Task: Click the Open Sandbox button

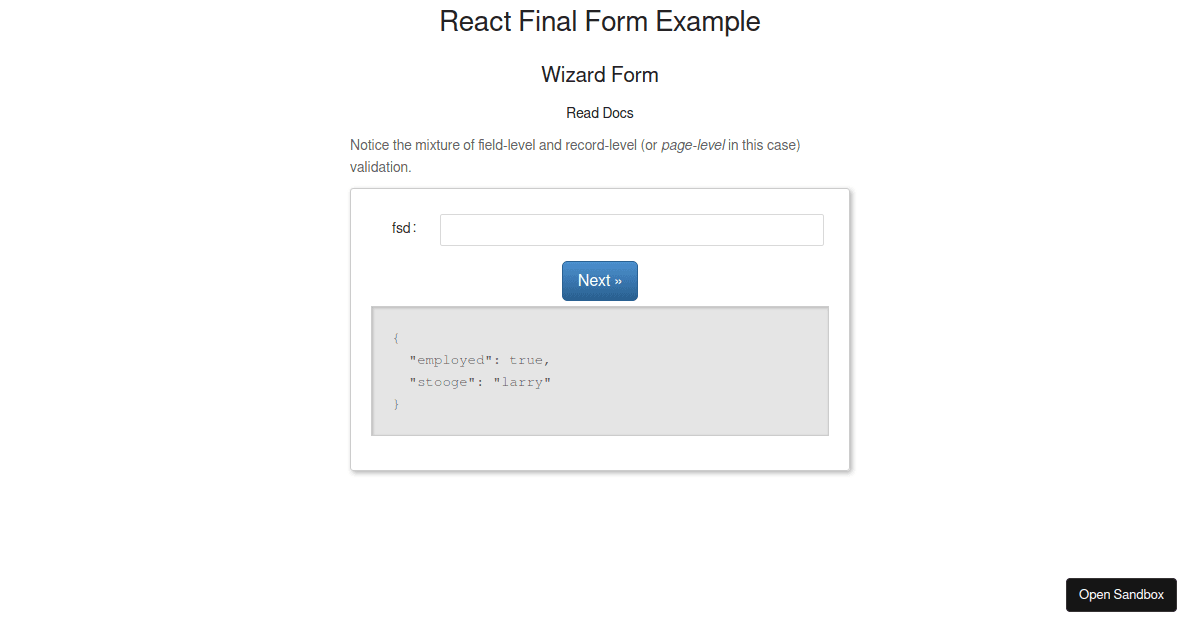Action: click(1121, 594)
